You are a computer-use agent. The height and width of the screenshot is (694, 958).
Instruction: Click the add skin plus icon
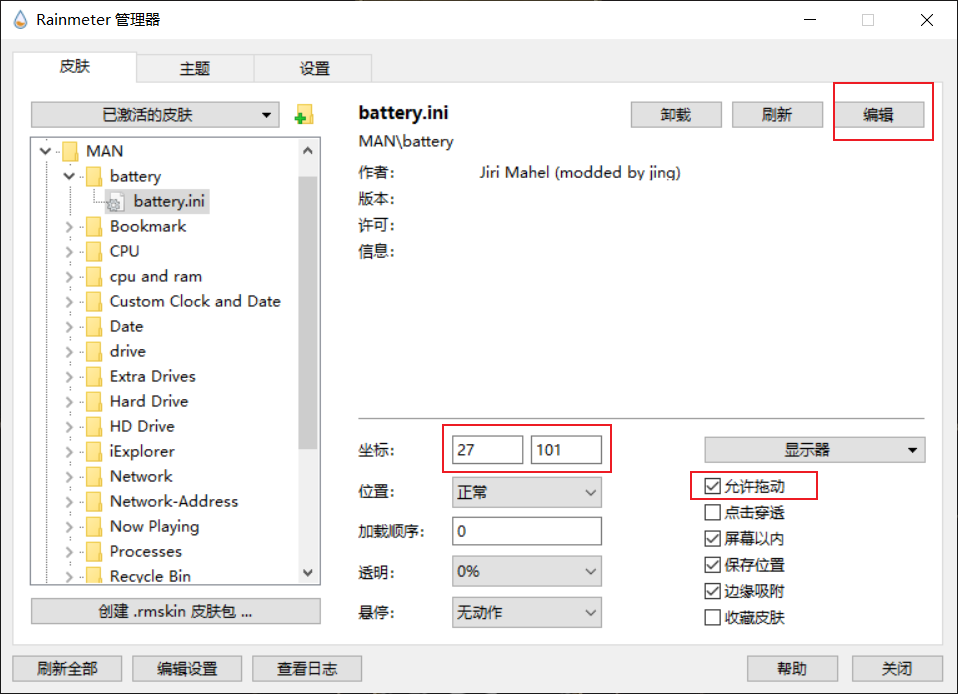304,114
